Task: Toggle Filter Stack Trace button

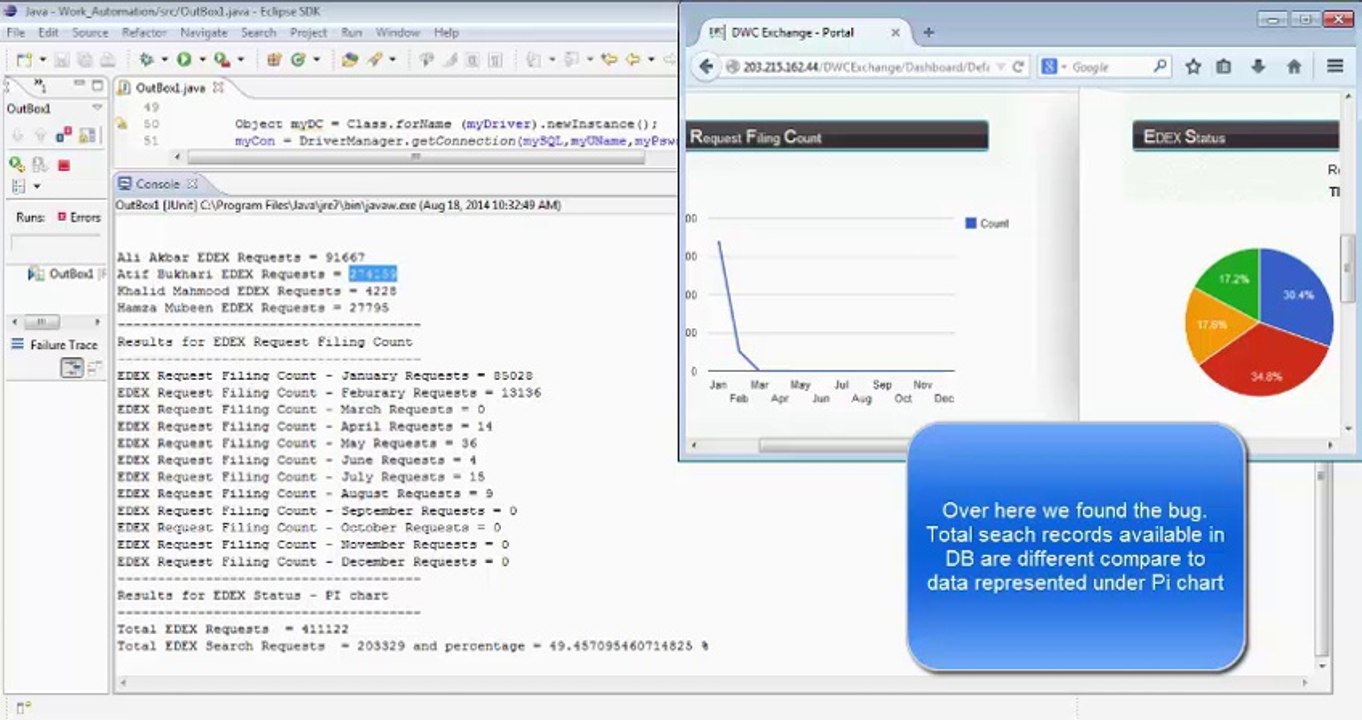Action: 72,368
